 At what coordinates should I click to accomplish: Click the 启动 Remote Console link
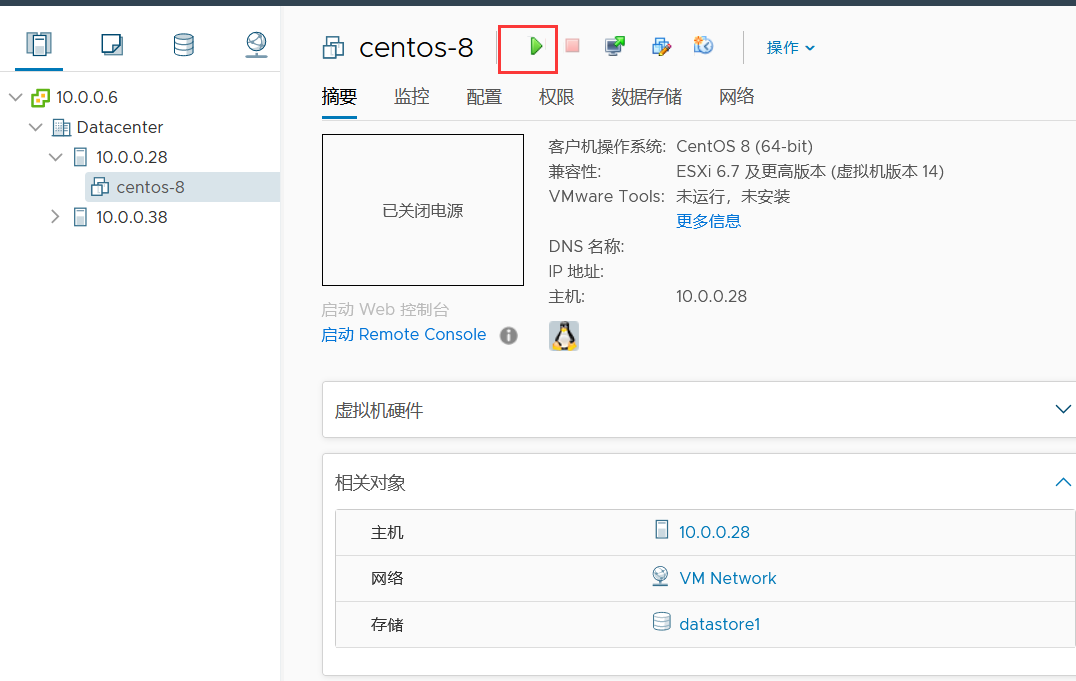[x=404, y=334]
